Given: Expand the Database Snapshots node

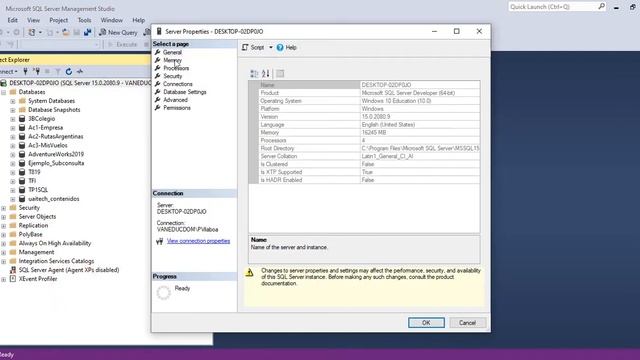Looking at the screenshot, I should 13,110.
